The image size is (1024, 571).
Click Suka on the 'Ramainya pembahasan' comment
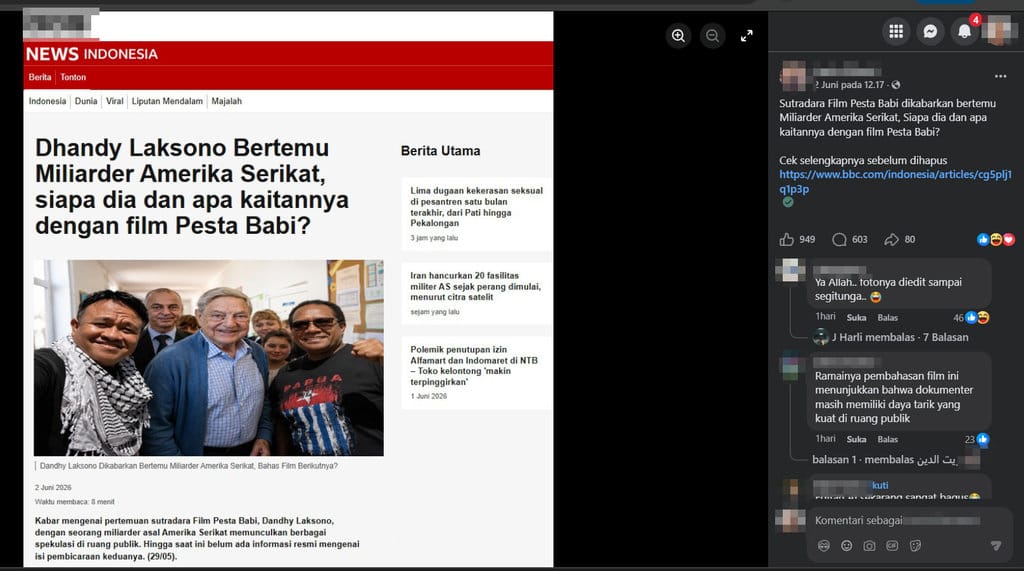click(x=856, y=440)
